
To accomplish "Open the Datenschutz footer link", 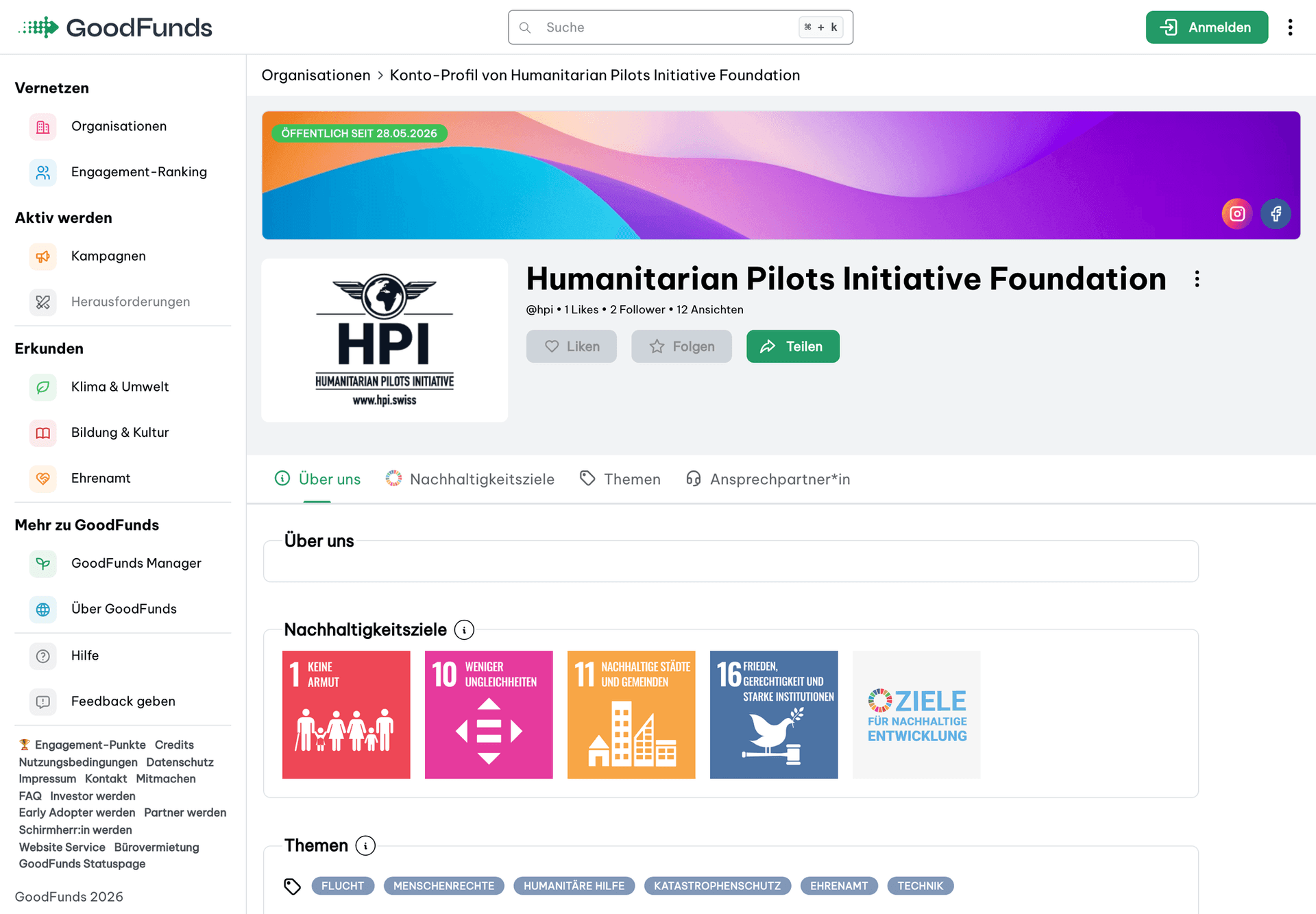I will [180, 762].
